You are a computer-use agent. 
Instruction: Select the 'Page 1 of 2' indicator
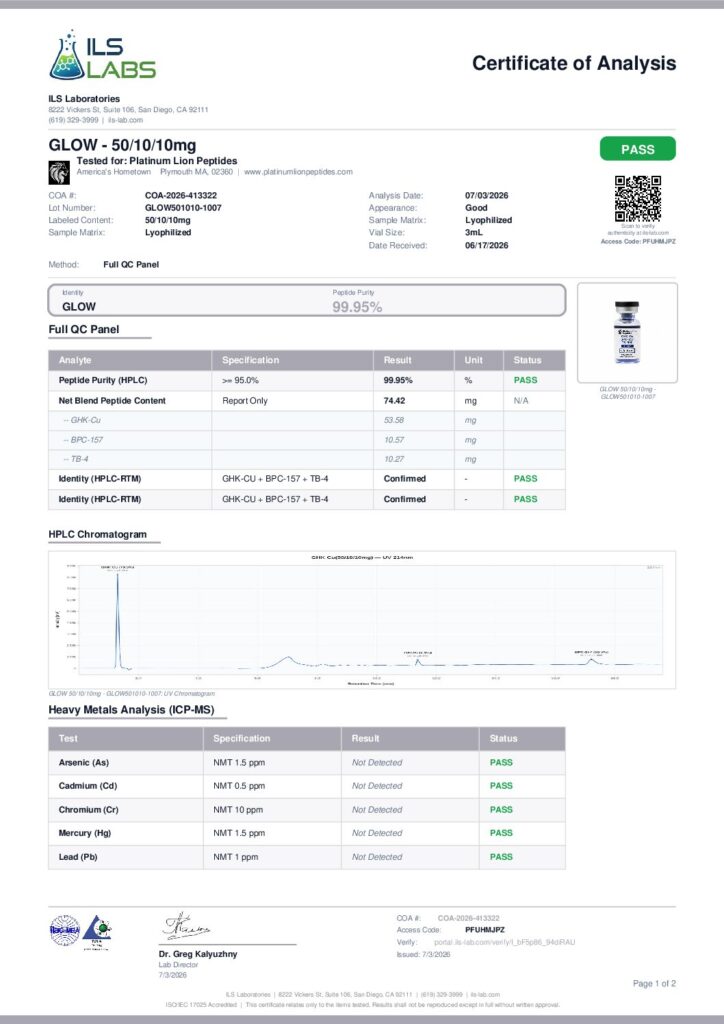[x=654, y=984]
